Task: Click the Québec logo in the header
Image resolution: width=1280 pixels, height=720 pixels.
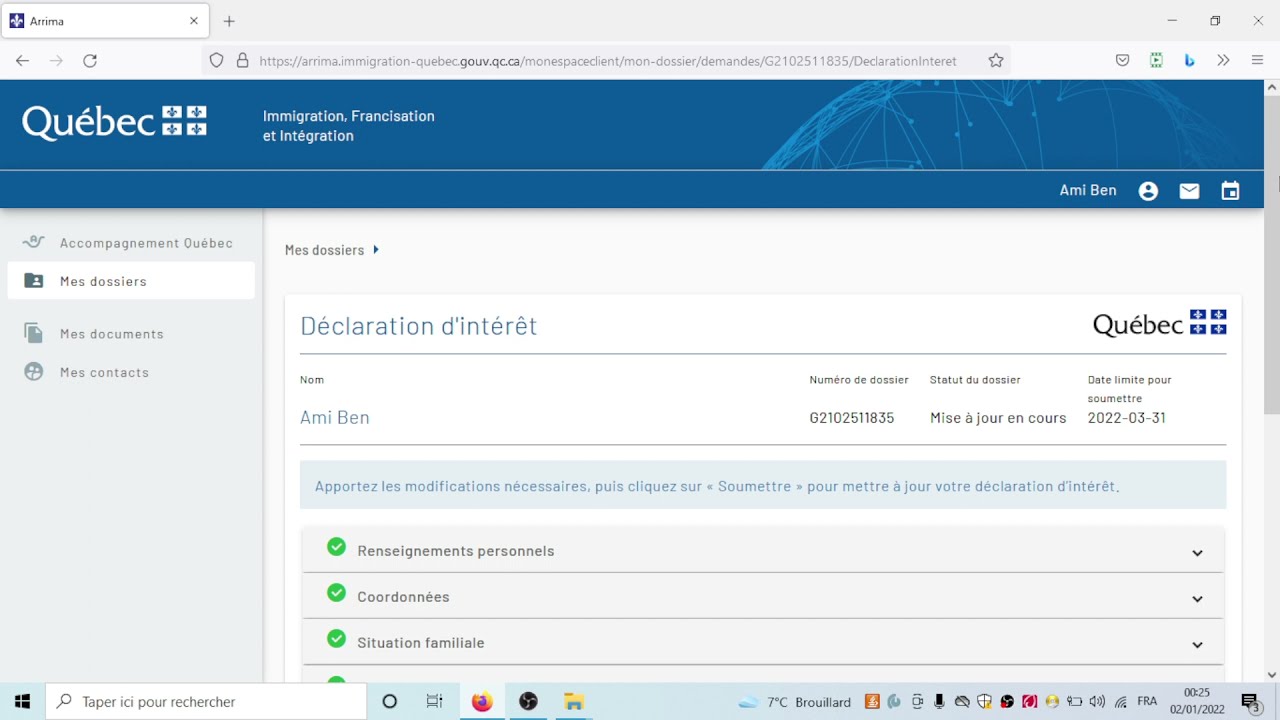Action: (x=114, y=122)
